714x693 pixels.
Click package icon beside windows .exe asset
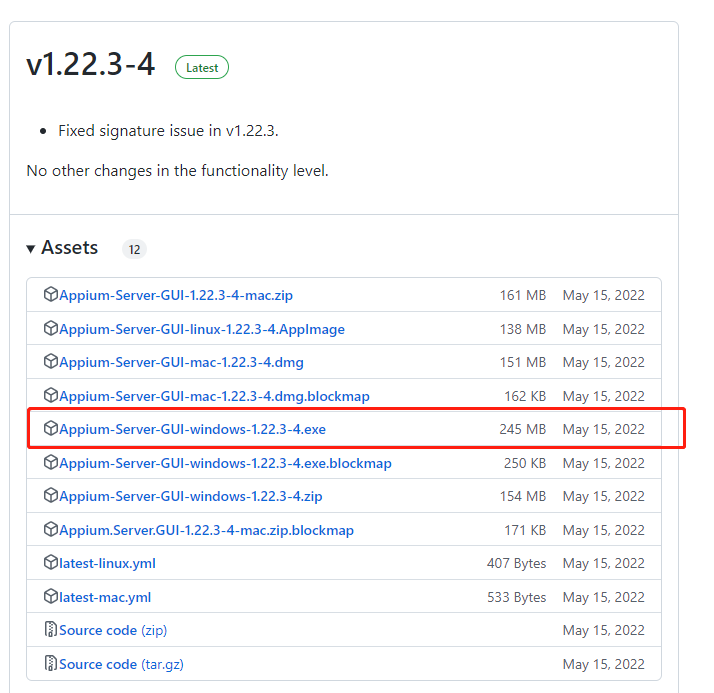(x=51, y=428)
